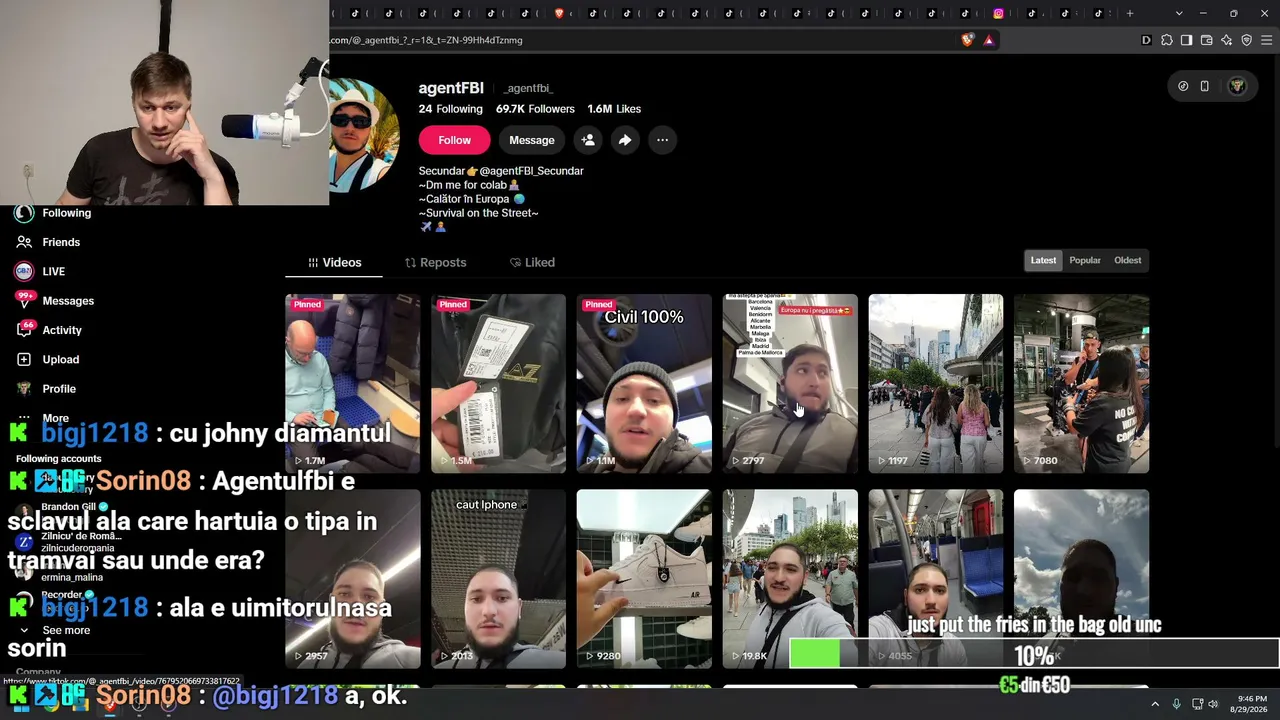Viewport: 1280px width, 720px height.
Task: Open a new browser tab
Action: [1130, 13]
